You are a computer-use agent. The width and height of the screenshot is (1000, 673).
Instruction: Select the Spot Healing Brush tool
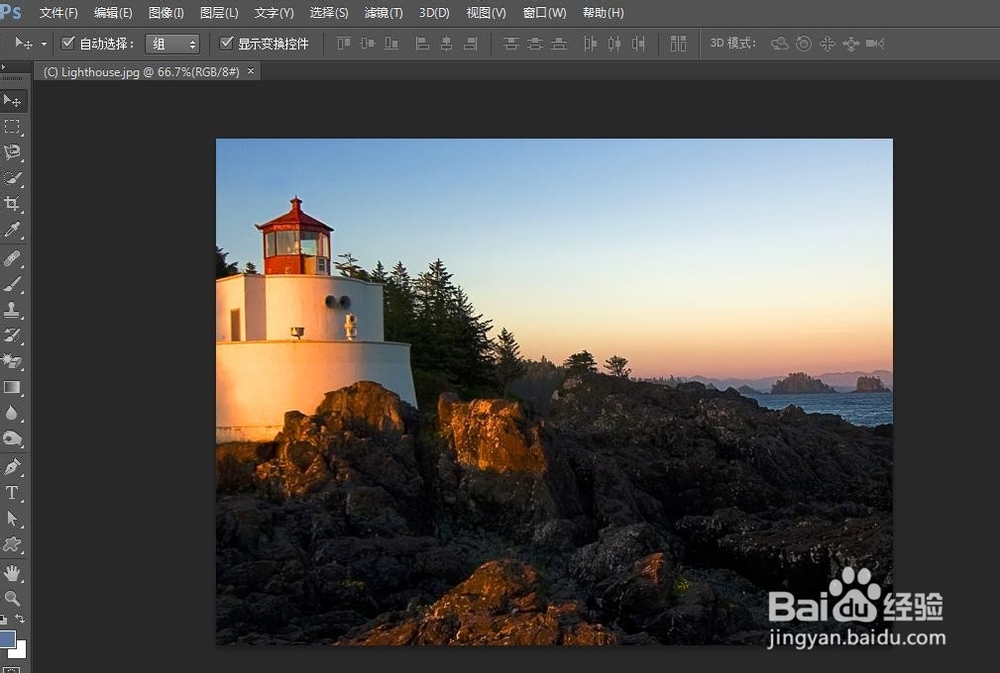coord(12,258)
